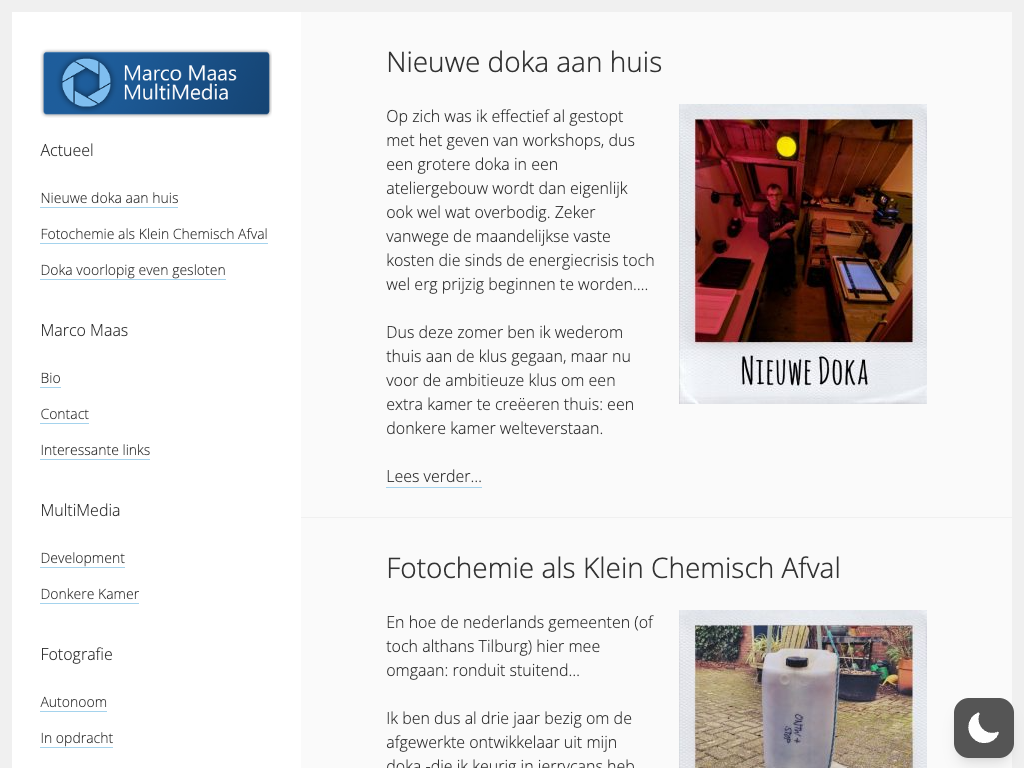Click the jerrycan photo thumbnail
This screenshot has width=1024, height=768.
pyautogui.click(x=802, y=690)
